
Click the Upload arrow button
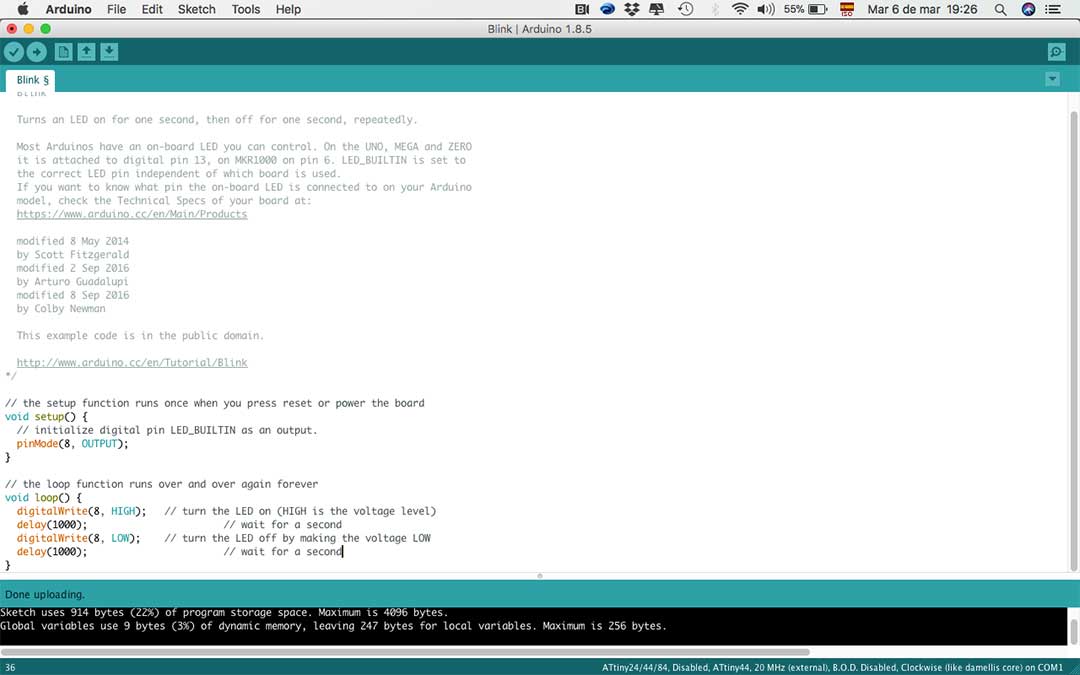pyautogui.click(x=37, y=52)
